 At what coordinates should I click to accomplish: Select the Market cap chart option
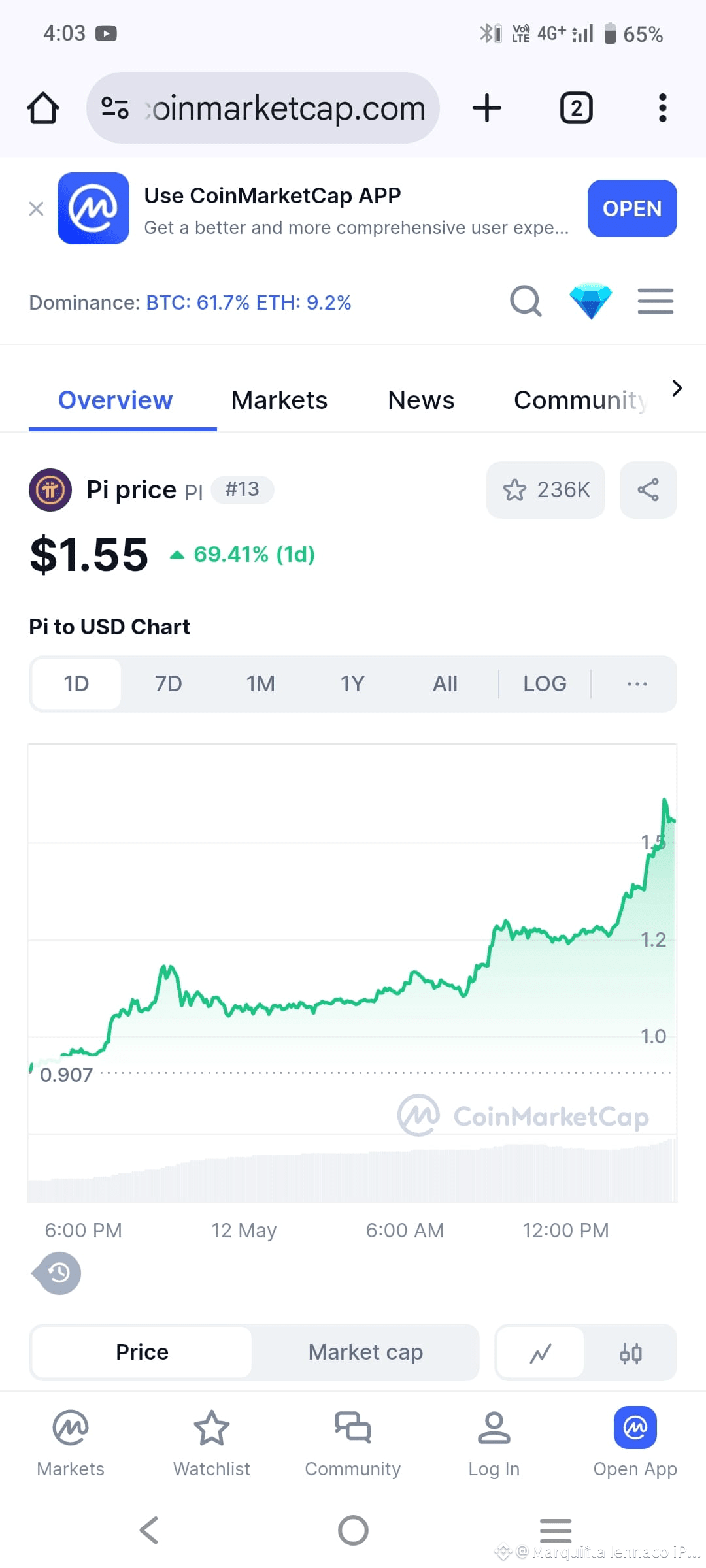(365, 1352)
